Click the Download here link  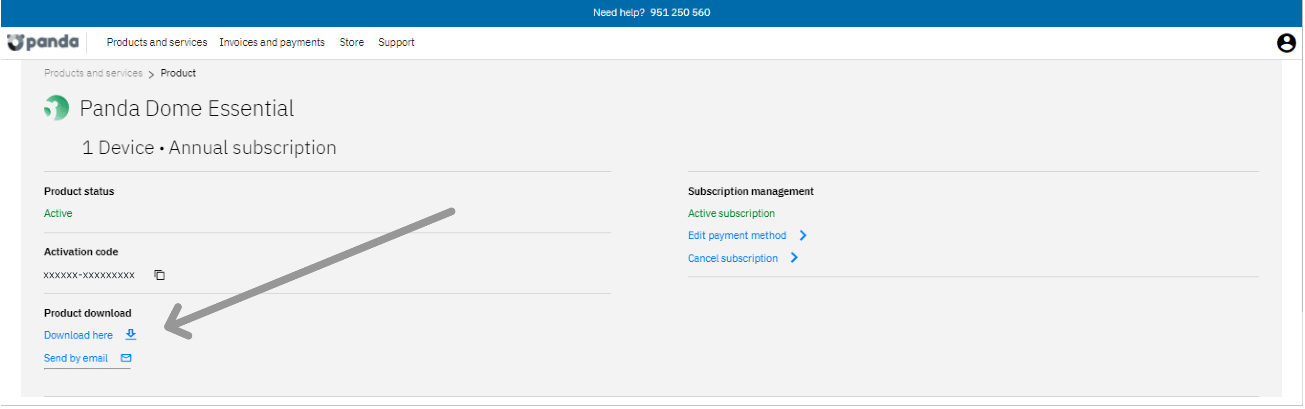click(x=78, y=336)
